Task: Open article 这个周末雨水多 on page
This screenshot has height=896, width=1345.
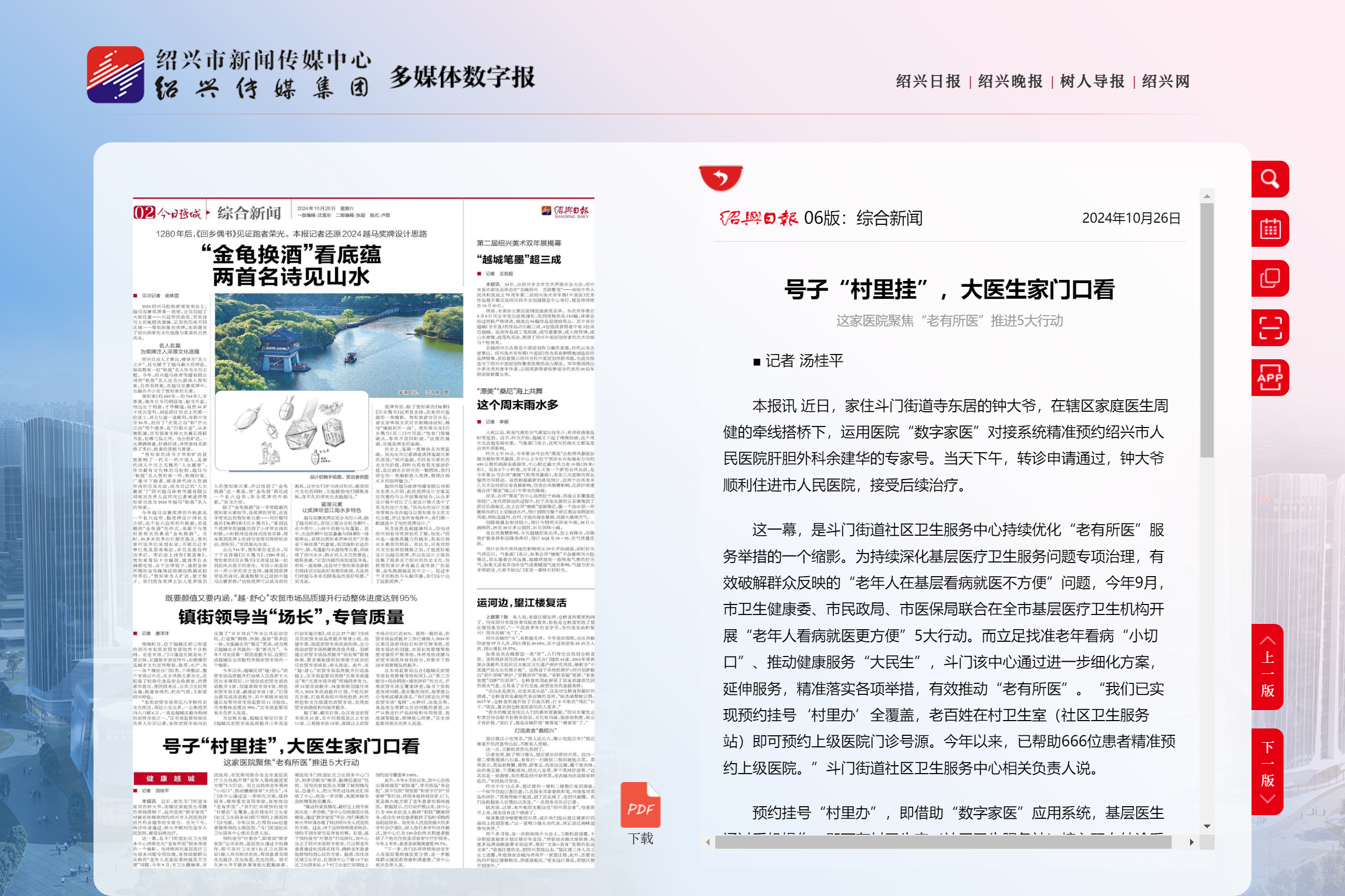Action: (x=517, y=405)
